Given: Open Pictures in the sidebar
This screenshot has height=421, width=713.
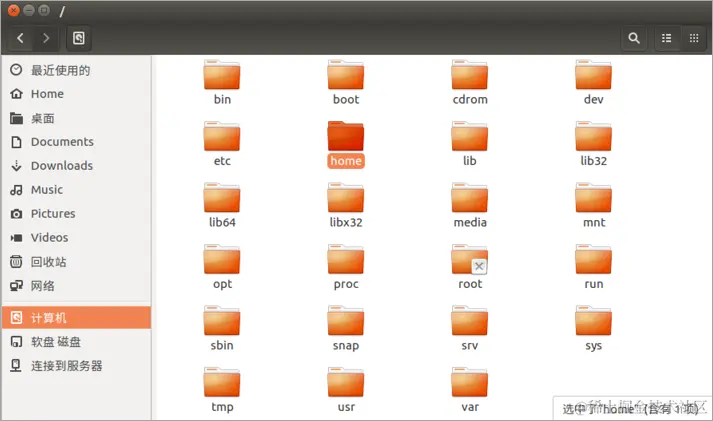Looking at the screenshot, I should tap(76, 214).
